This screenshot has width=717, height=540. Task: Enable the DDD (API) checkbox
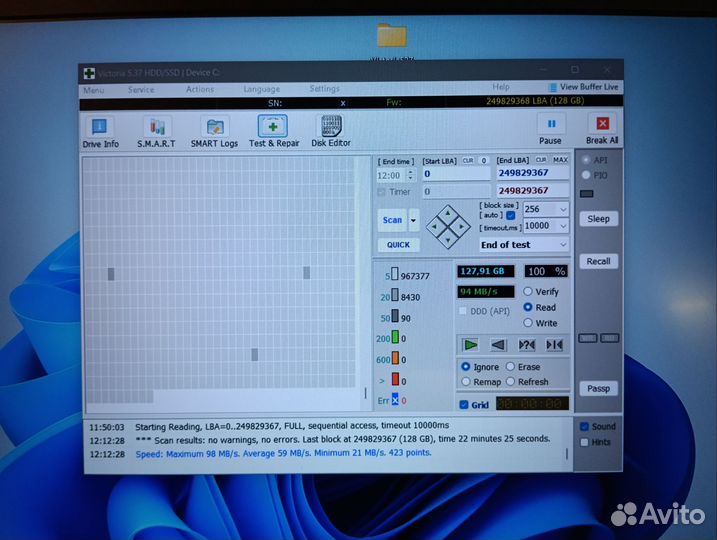[x=462, y=311]
